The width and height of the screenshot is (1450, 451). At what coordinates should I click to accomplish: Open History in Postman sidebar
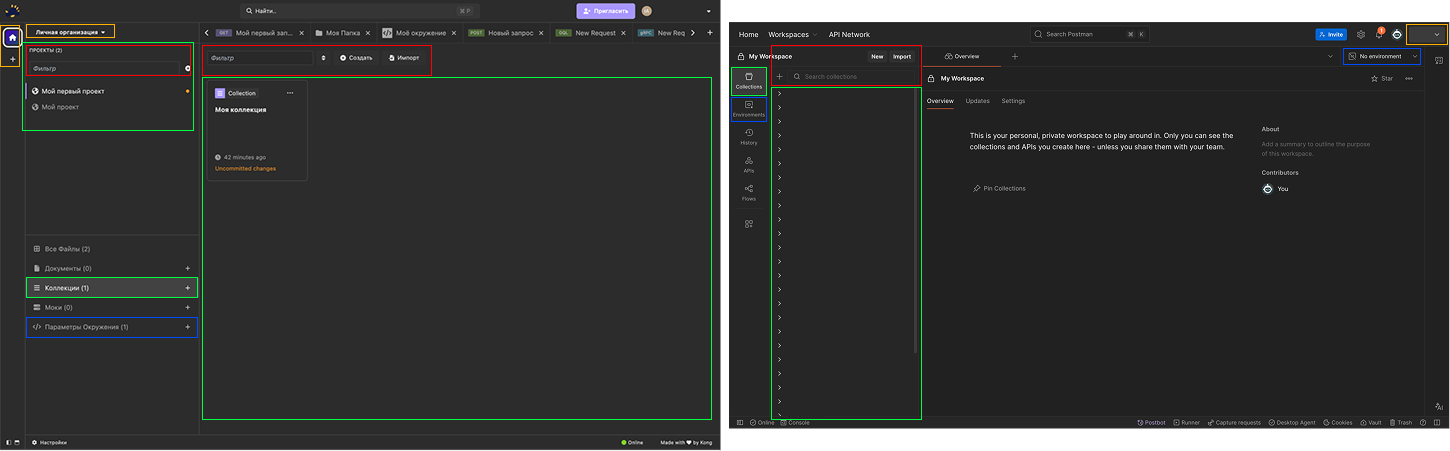(749, 137)
